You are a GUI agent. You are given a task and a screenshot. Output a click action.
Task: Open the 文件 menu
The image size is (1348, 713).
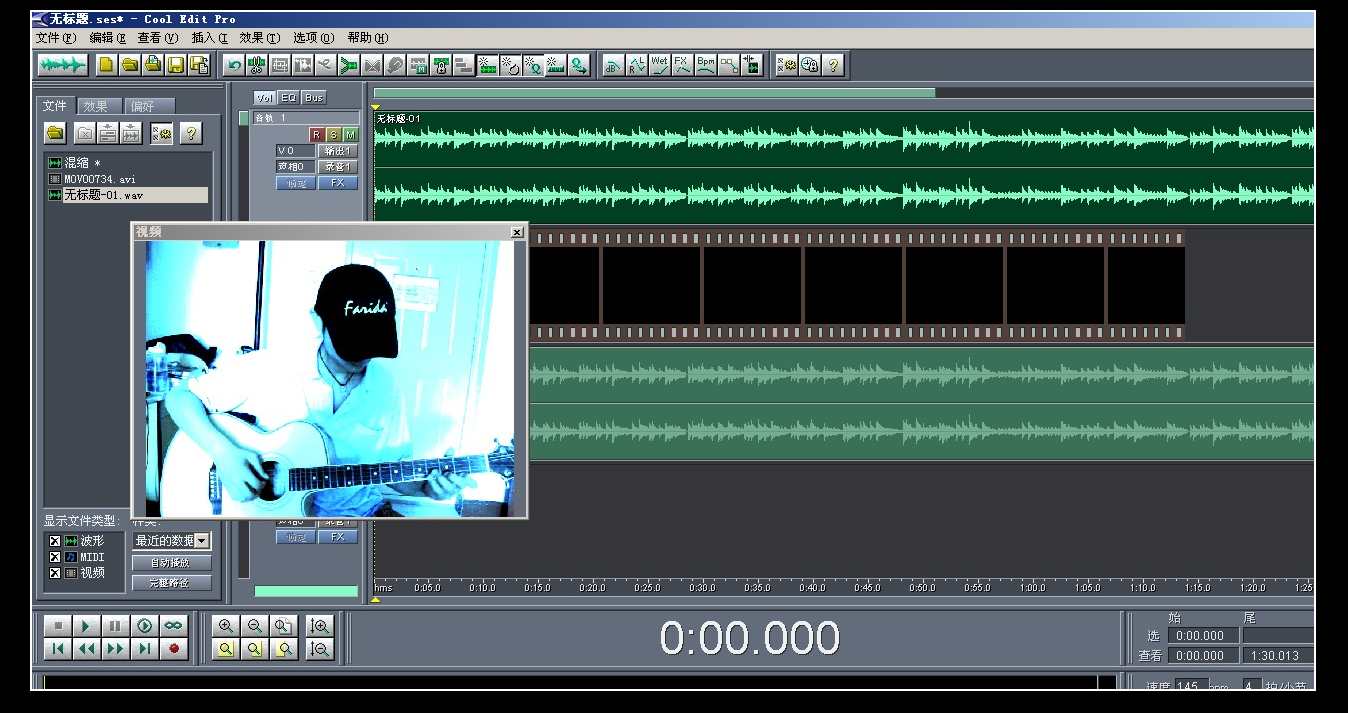click(x=55, y=38)
